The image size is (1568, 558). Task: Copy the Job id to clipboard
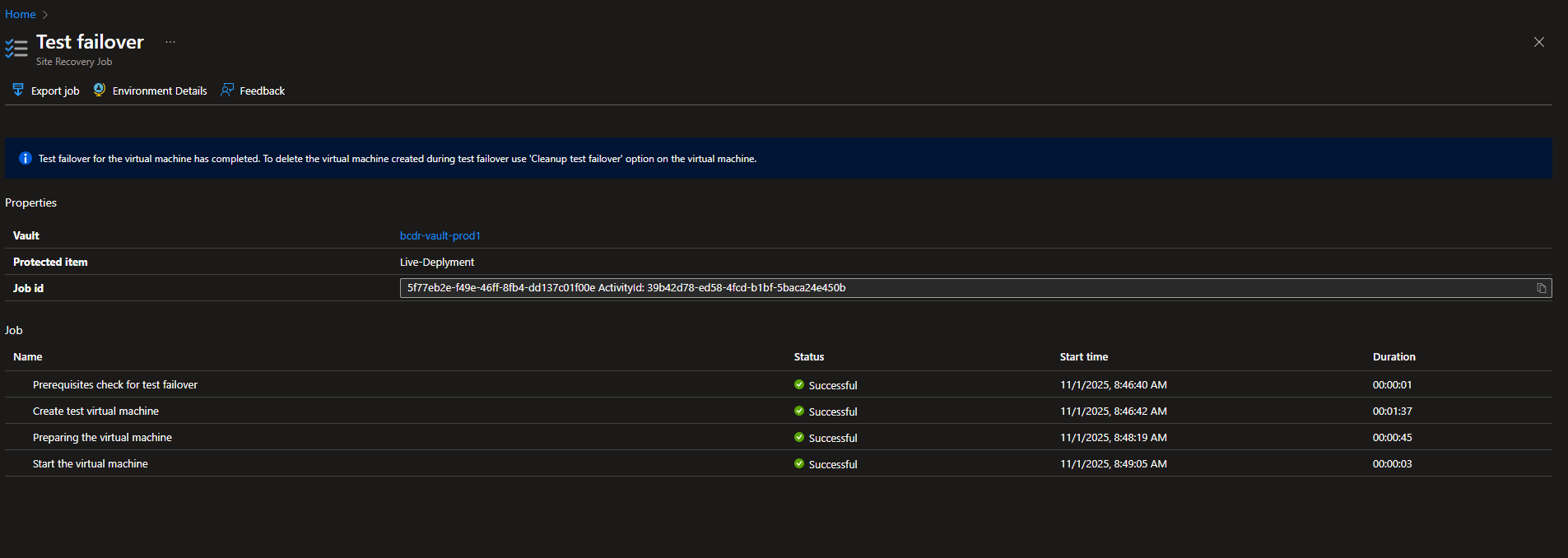(x=1541, y=288)
